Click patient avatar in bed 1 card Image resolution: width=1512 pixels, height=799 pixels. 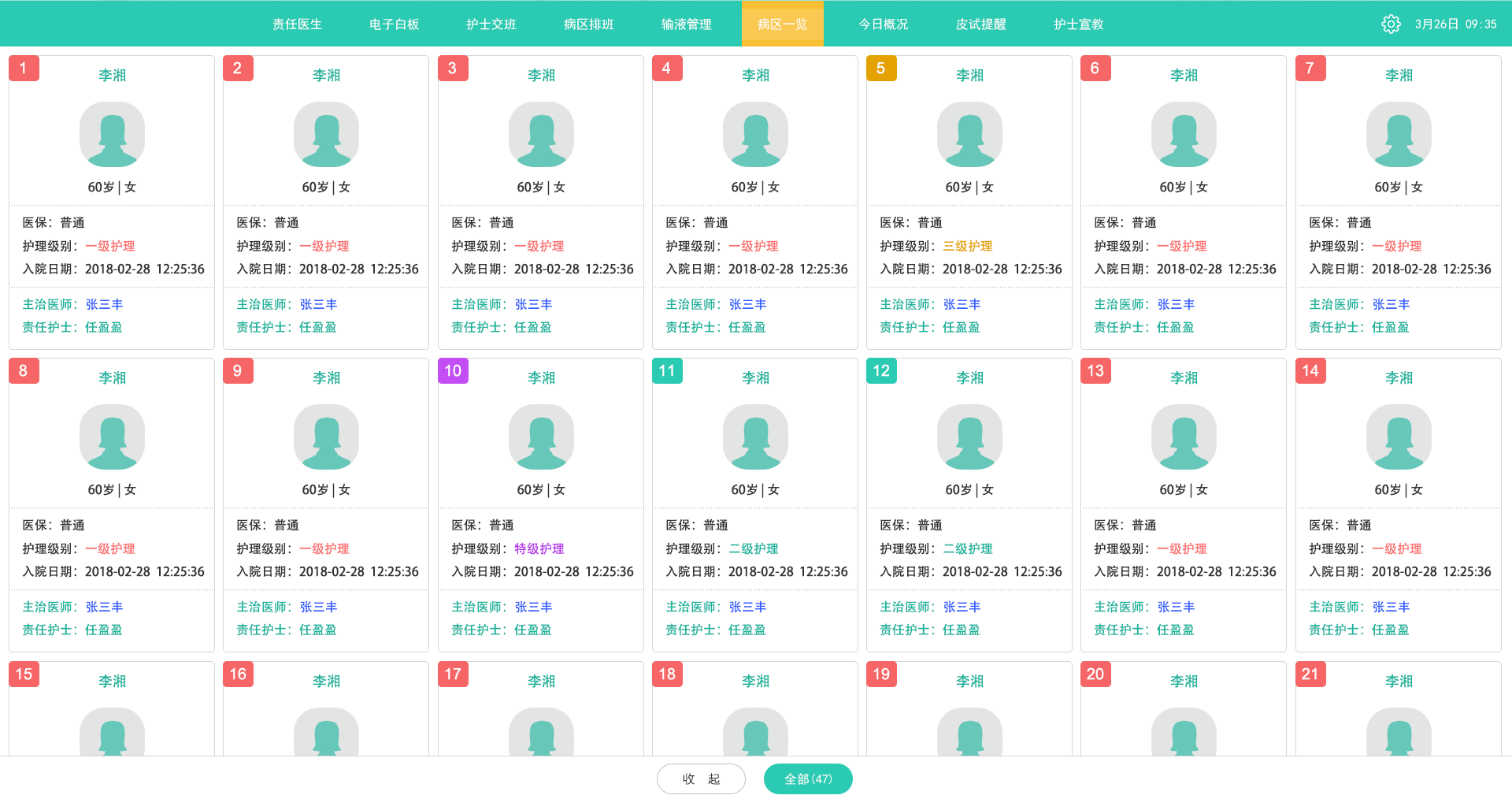click(x=112, y=134)
